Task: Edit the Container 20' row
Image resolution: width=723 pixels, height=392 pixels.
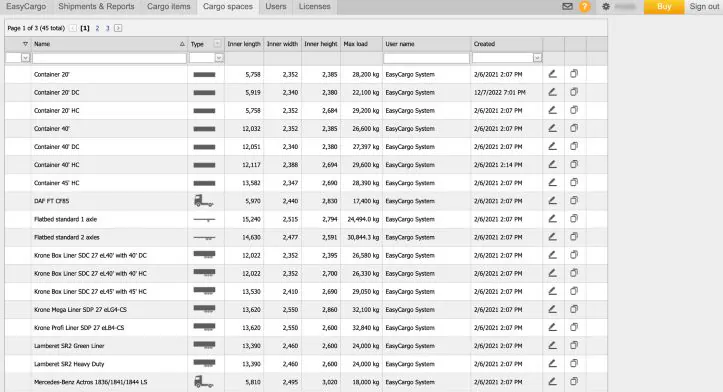Action: (x=552, y=74)
